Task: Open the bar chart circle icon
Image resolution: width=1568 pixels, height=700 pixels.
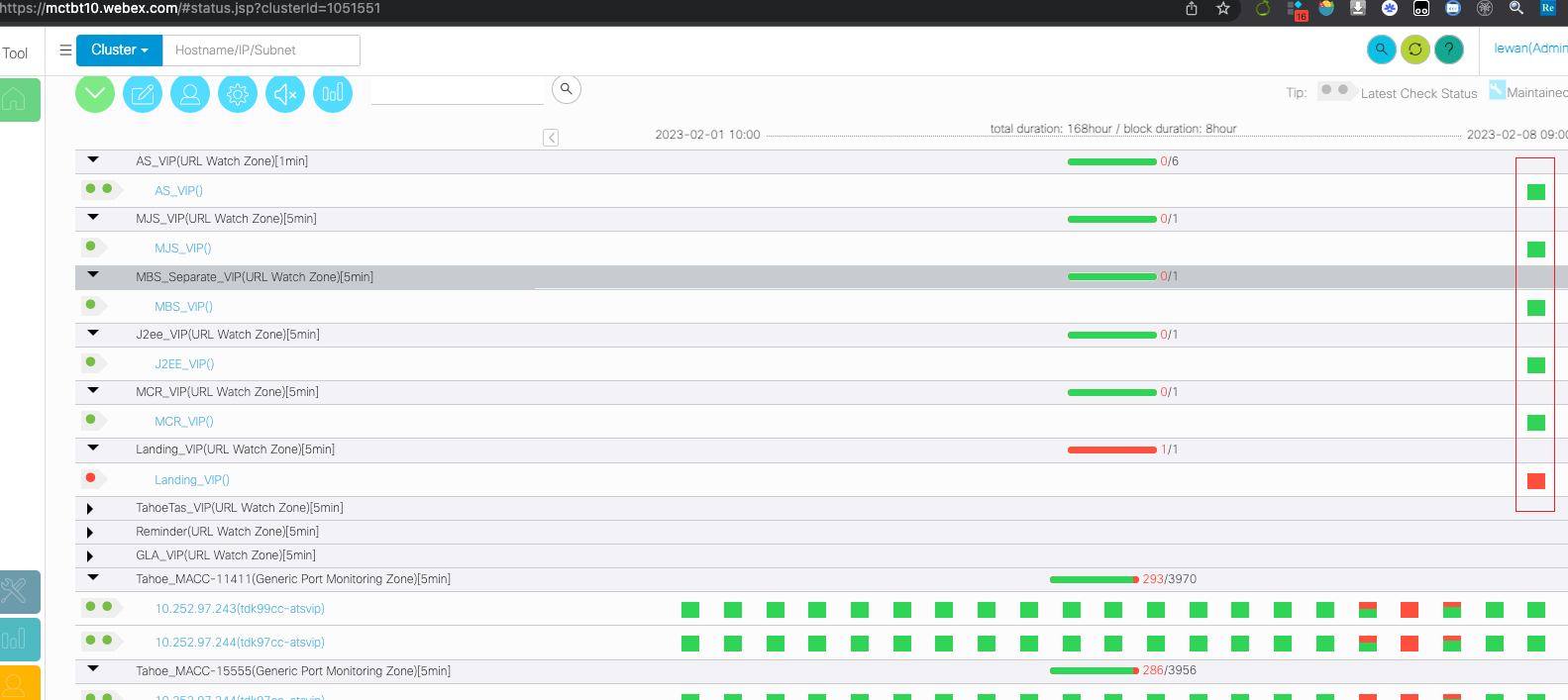Action: coord(333,93)
